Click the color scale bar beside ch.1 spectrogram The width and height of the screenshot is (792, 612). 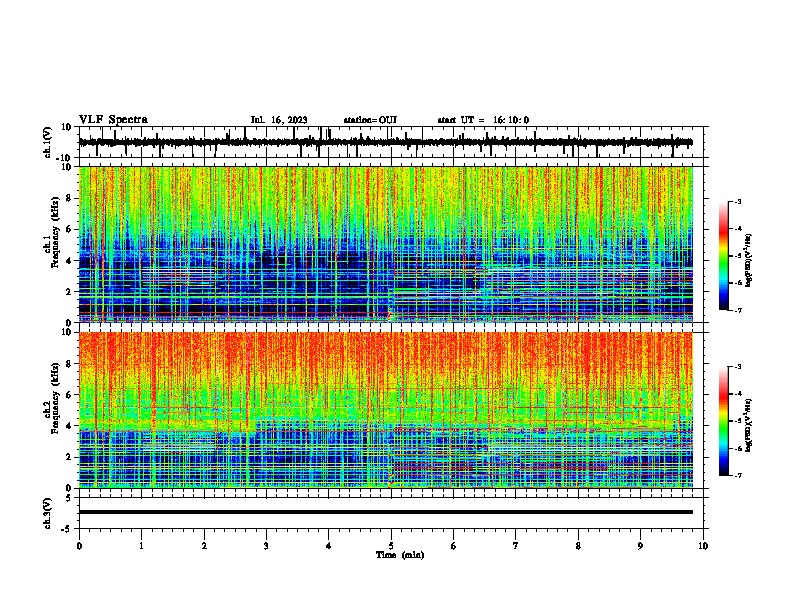coord(724,256)
